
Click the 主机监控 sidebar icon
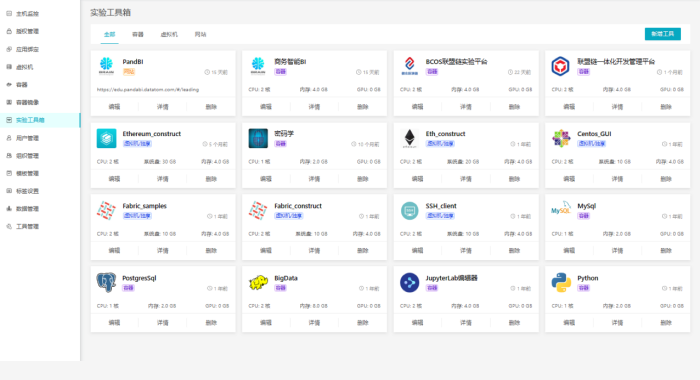click(x=9, y=13)
